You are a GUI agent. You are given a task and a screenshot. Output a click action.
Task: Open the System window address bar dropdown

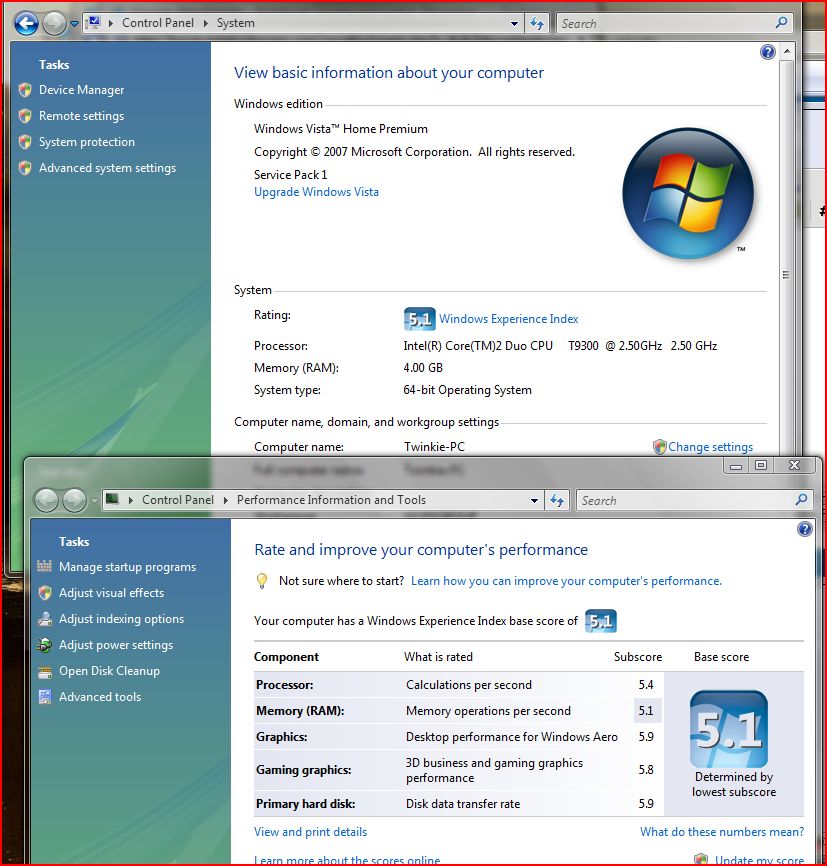pos(514,23)
